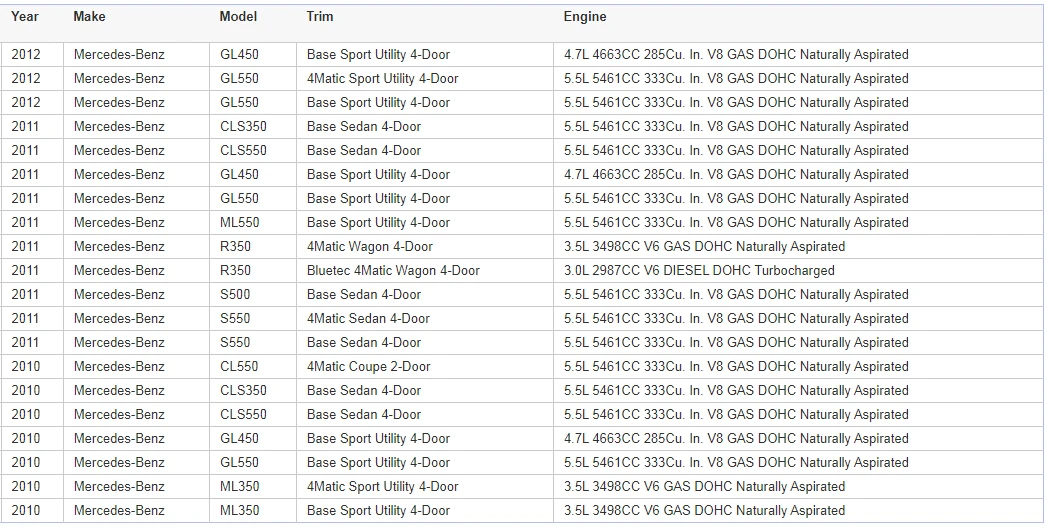Image resolution: width=1047 pixels, height=531 pixels.
Task: Click the Trim column header
Action: (320, 17)
